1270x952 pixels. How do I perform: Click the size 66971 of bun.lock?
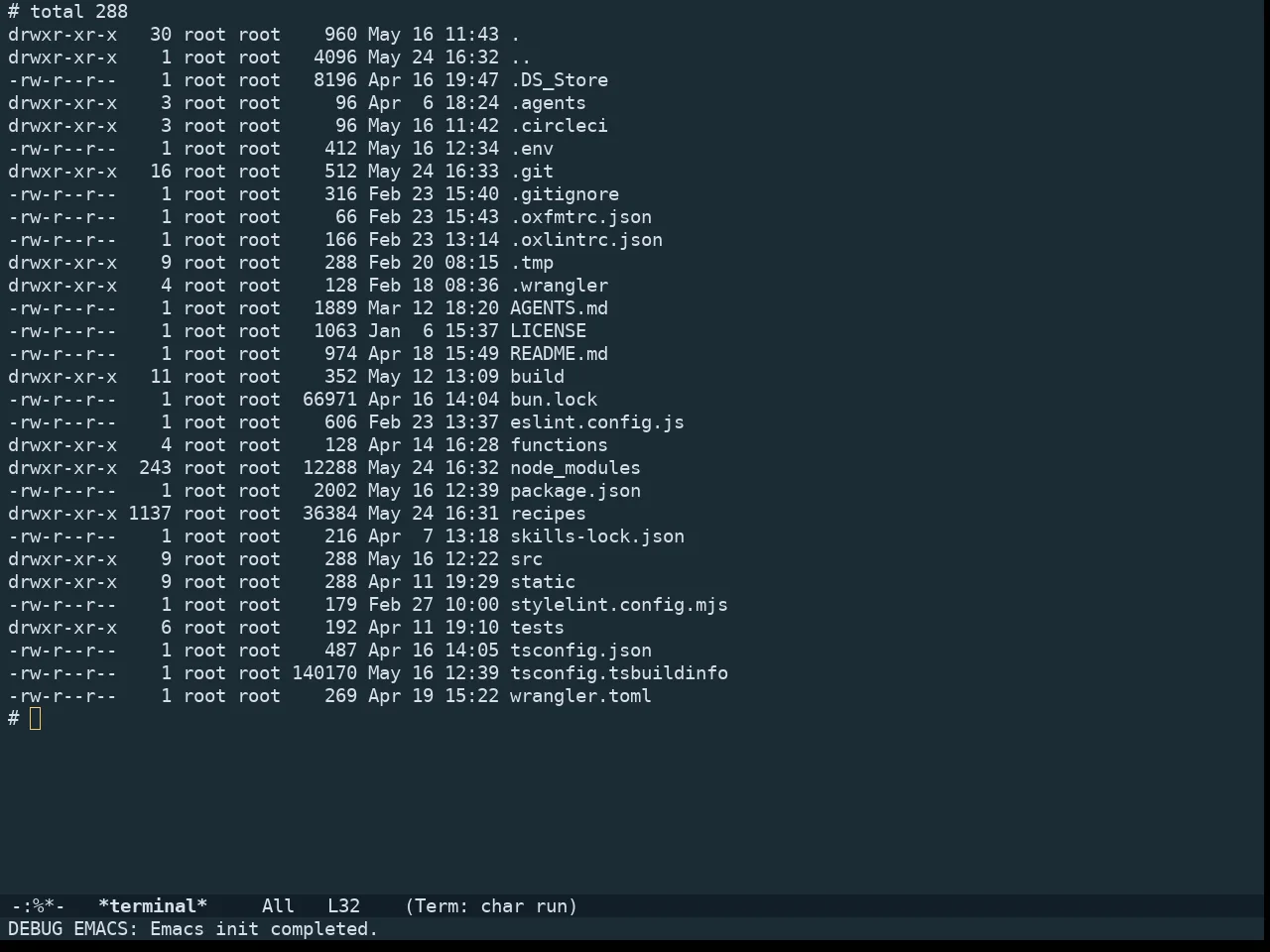pos(329,400)
